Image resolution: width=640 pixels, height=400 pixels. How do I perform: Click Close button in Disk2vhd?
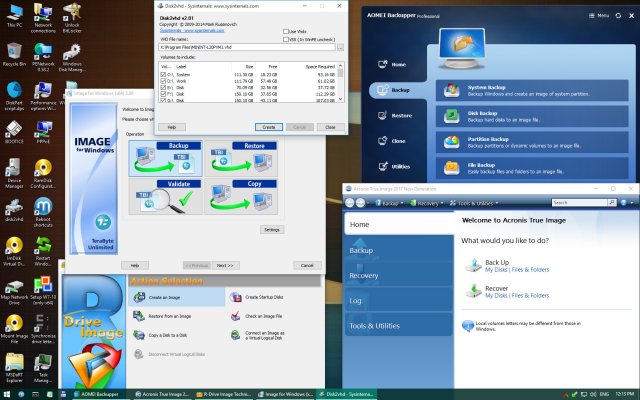[x=331, y=127]
